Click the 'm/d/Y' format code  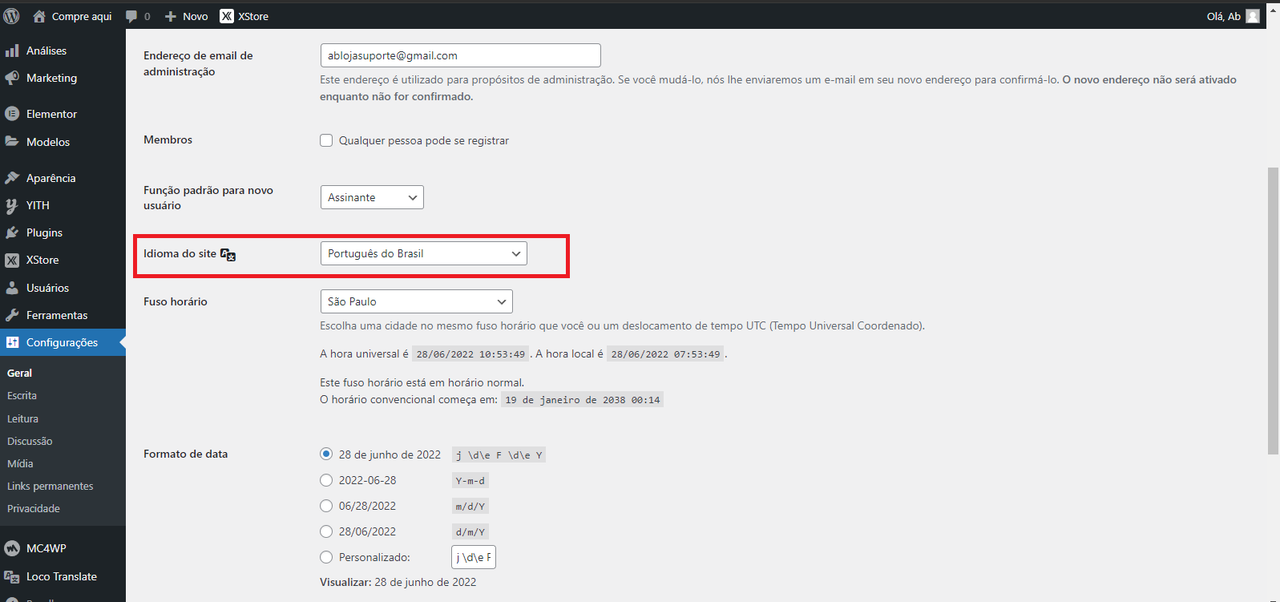[x=471, y=507]
